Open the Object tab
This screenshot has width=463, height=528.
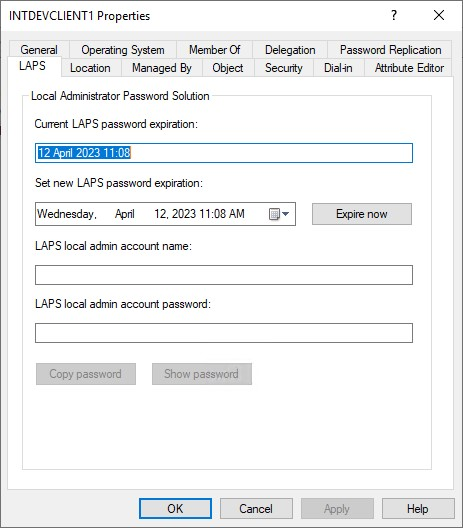click(228, 68)
